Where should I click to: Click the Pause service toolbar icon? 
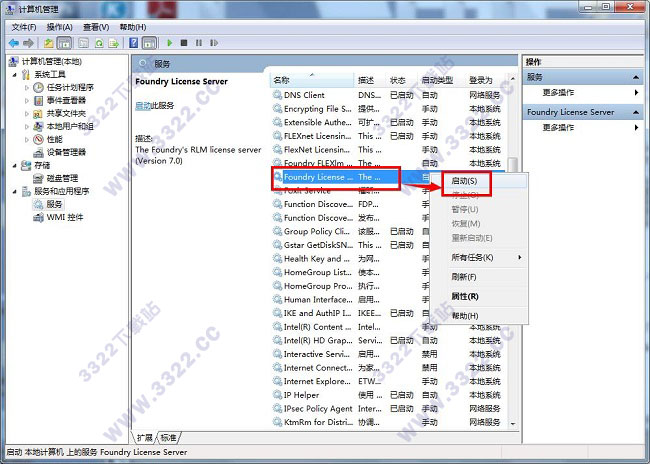[x=199, y=43]
